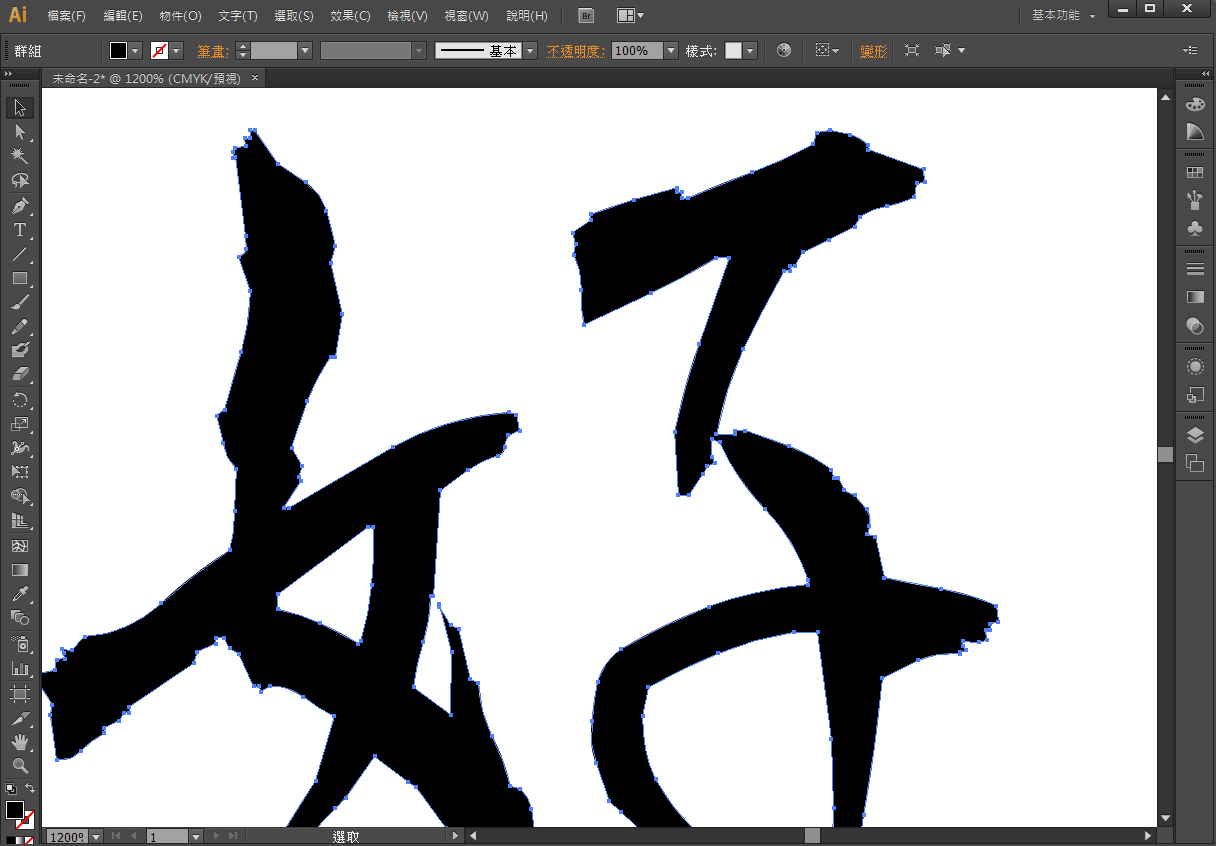Screen dimensions: 1216x846
Task: Open the 效果(C) menu
Action: pyautogui.click(x=350, y=16)
